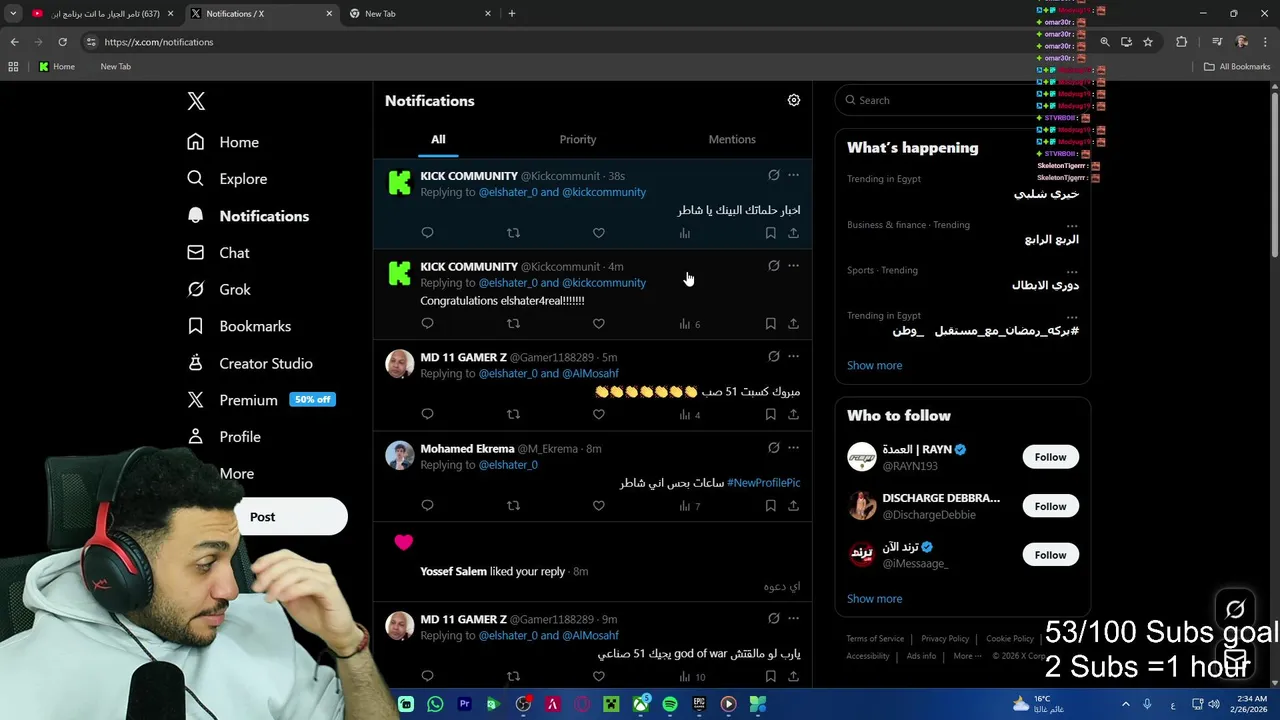
Task: Select Notifications in the sidebar
Action: click(x=248, y=216)
